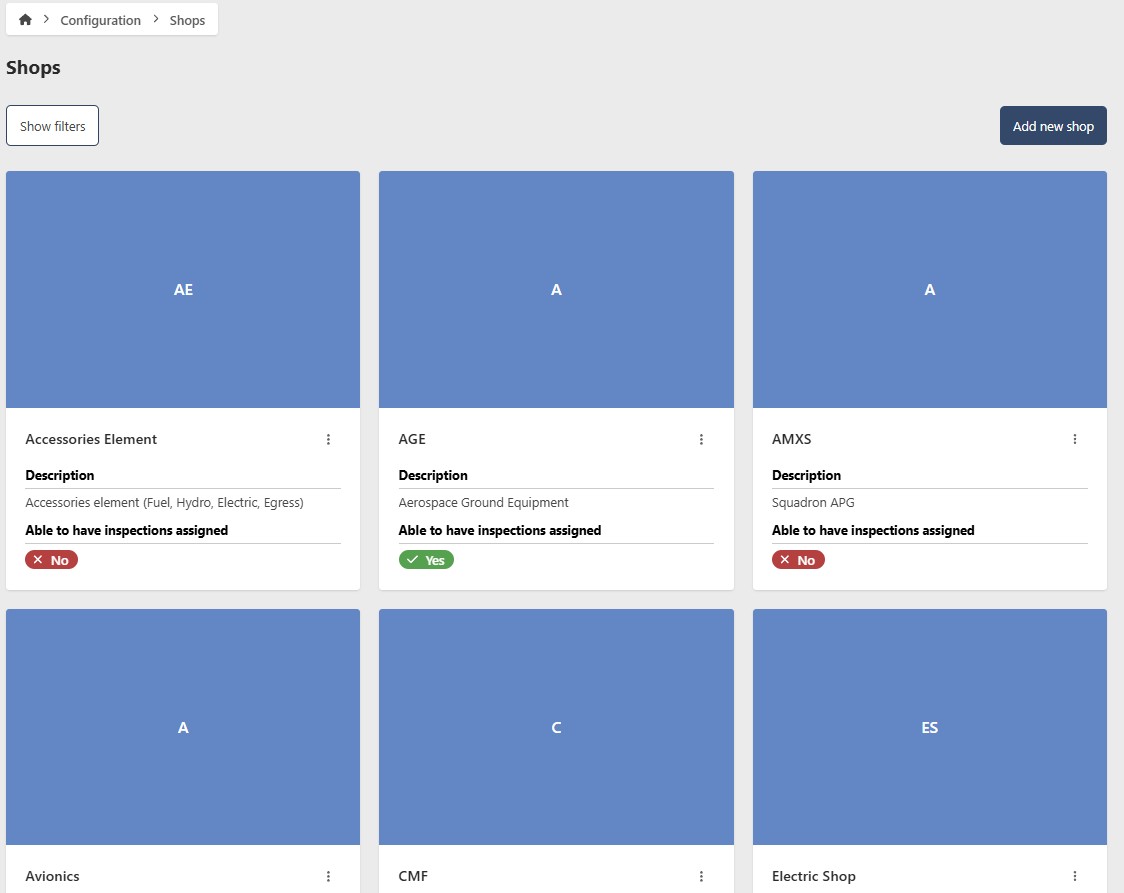Click the ES Electric Shop thumbnail

[929, 727]
